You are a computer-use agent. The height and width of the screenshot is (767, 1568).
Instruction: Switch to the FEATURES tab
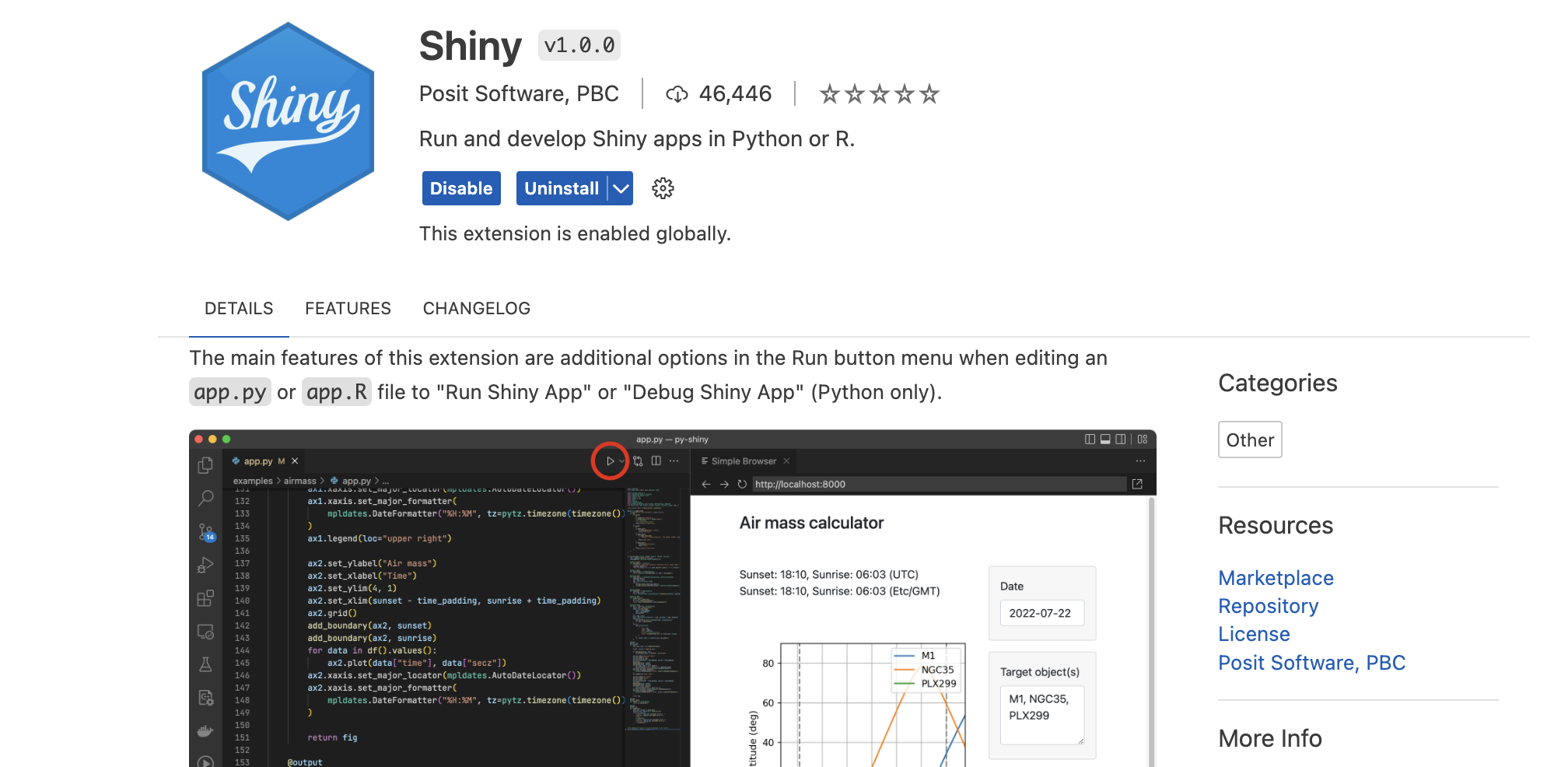point(348,309)
